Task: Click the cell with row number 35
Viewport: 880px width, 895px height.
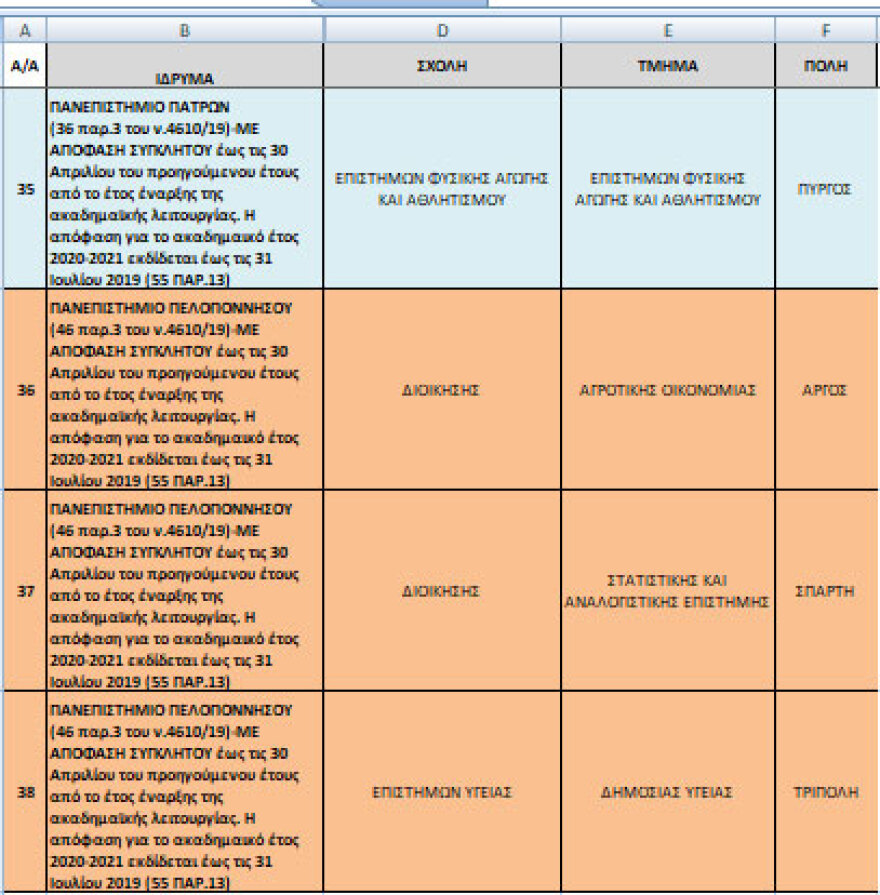Action: 24,189
